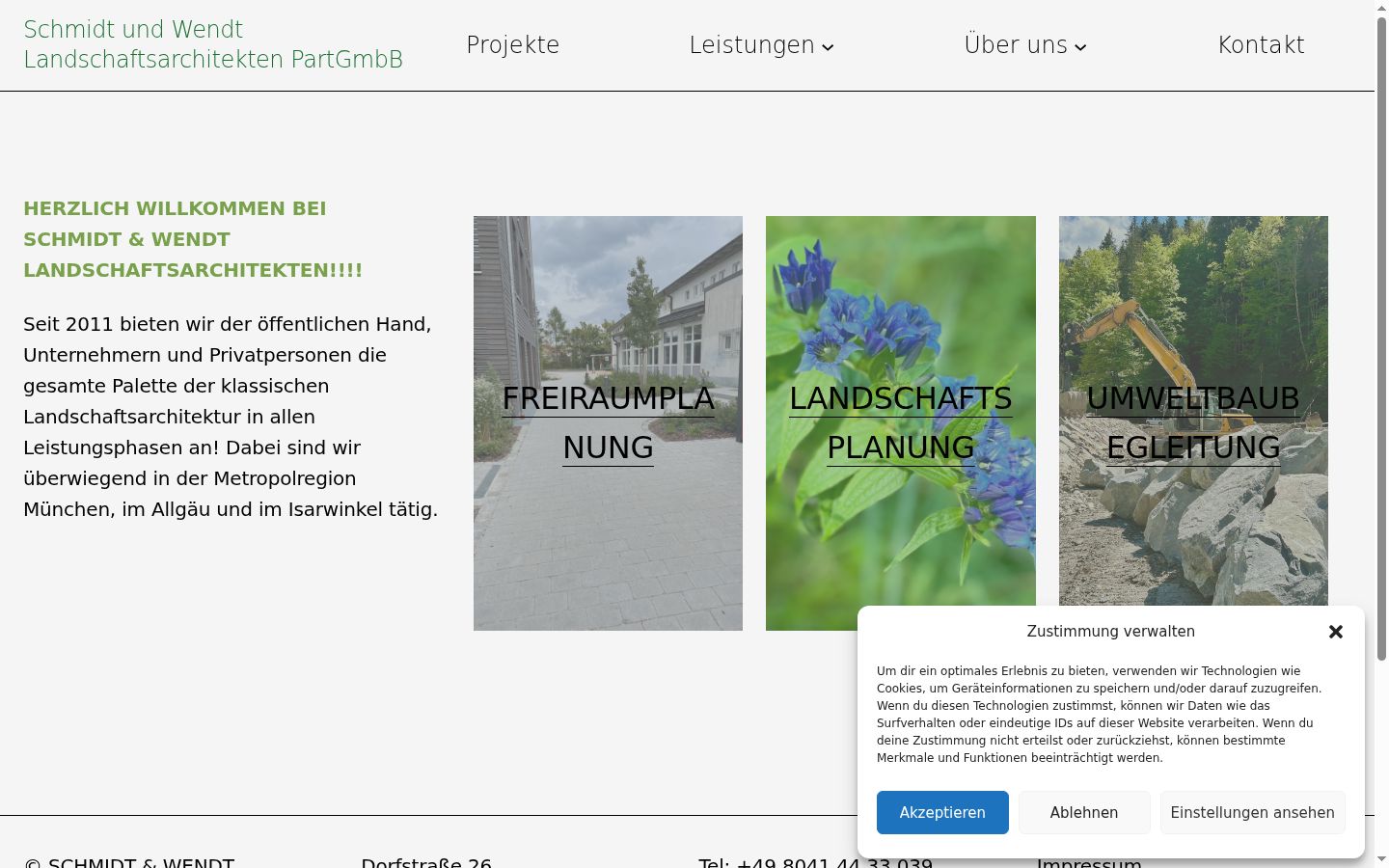Decline cookies with the Ablehnen button
This screenshot has width=1389, height=868.
pyautogui.click(x=1084, y=813)
